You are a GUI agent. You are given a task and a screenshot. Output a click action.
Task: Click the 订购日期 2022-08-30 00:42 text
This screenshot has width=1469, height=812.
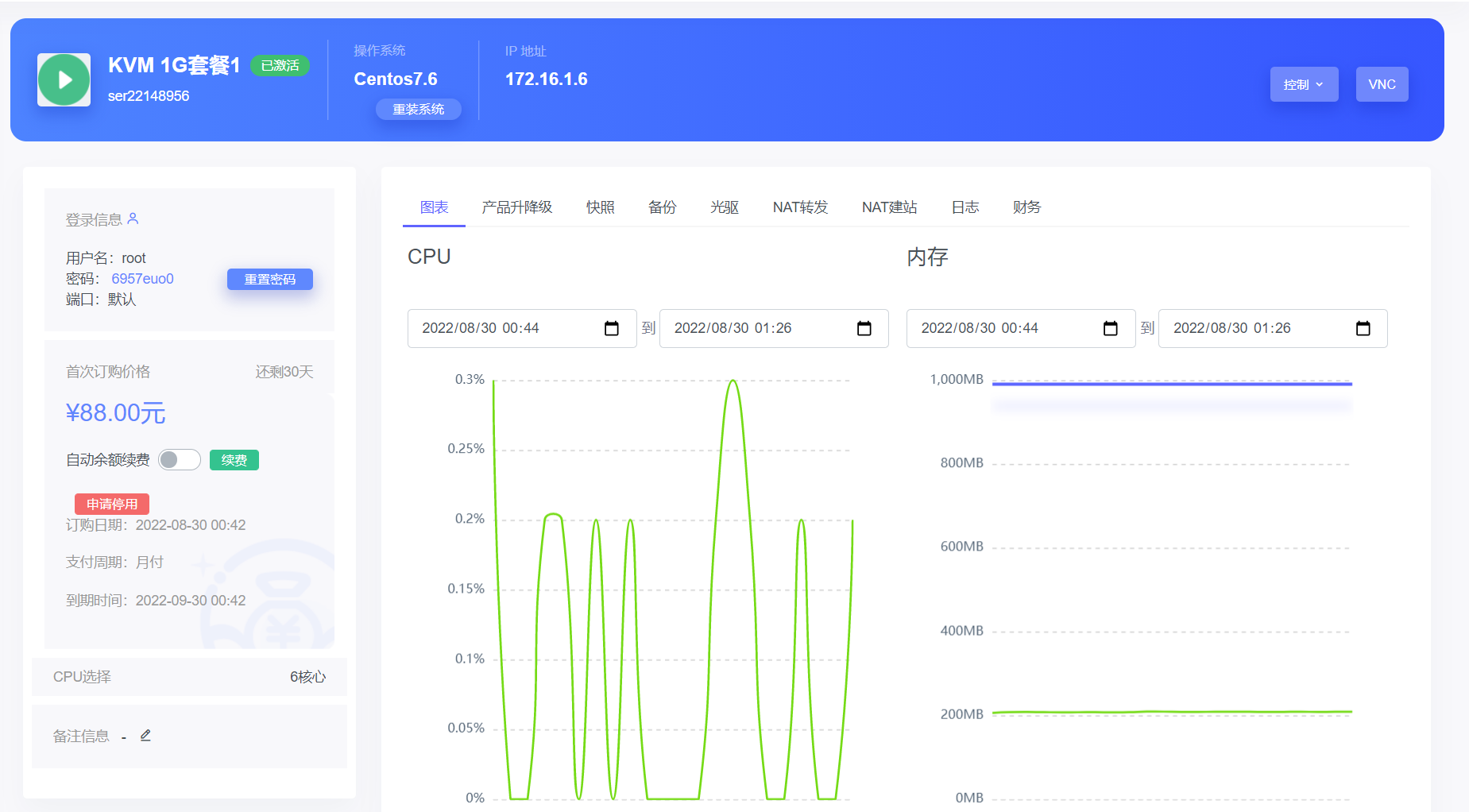156,525
